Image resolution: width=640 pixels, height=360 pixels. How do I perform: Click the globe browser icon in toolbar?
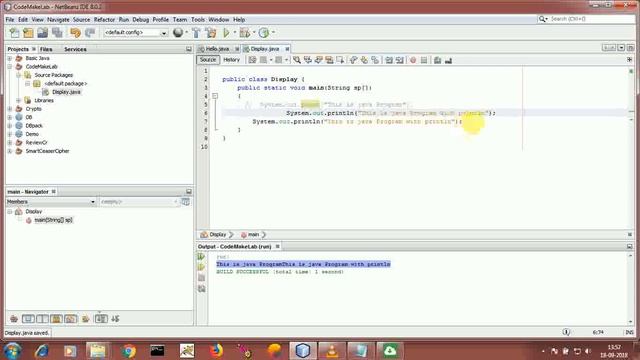click(x=178, y=33)
